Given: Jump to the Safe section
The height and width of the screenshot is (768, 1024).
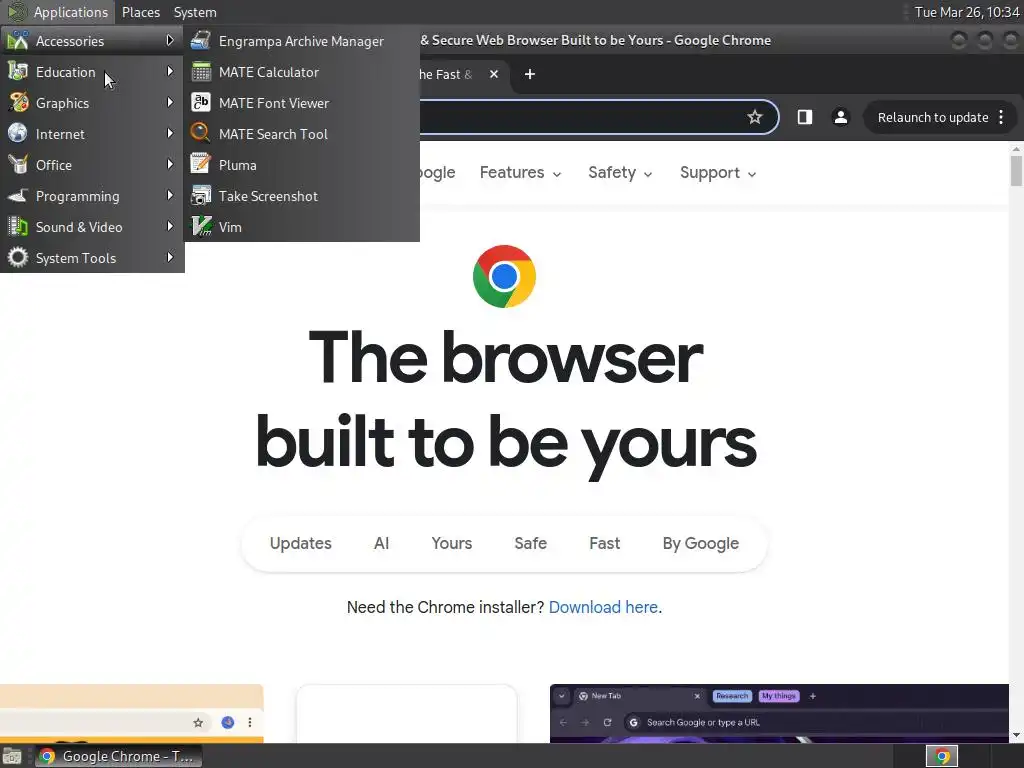Looking at the screenshot, I should pyautogui.click(x=530, y=543).
